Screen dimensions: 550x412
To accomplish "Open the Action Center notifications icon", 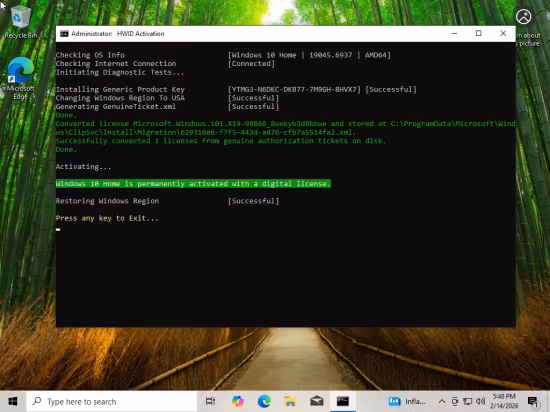I will (x=533, y=402).
